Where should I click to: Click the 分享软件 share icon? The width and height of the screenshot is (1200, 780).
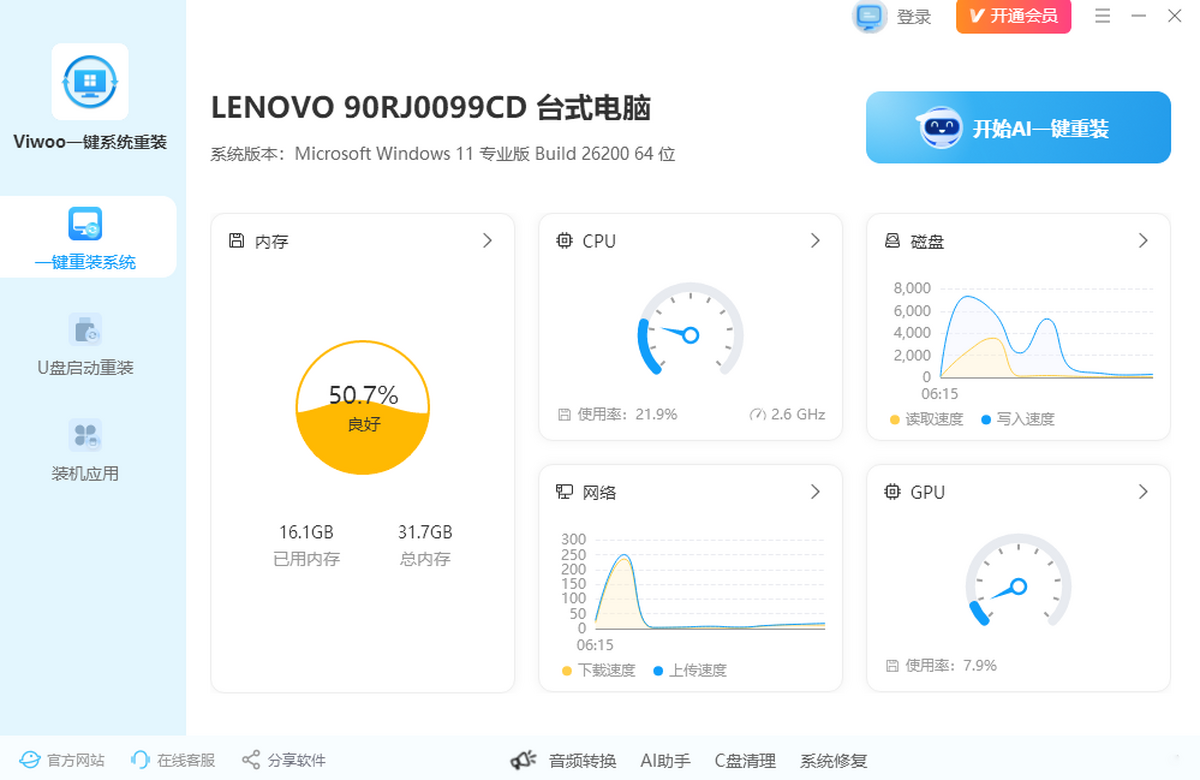[251, 761]
